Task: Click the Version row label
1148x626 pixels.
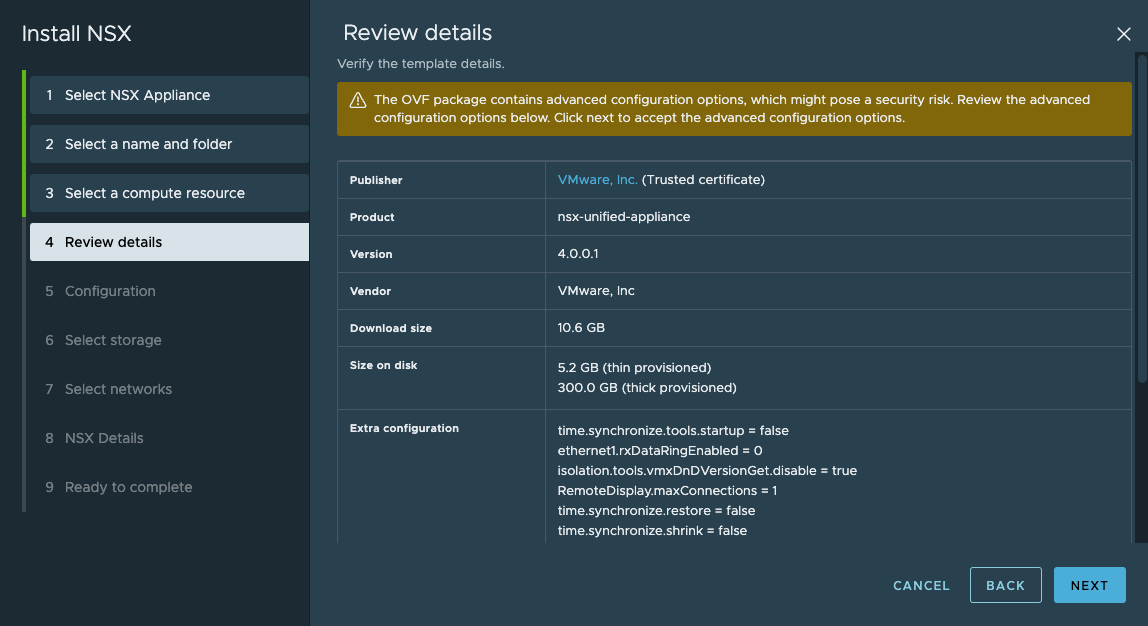Action: tap(370, 254)
